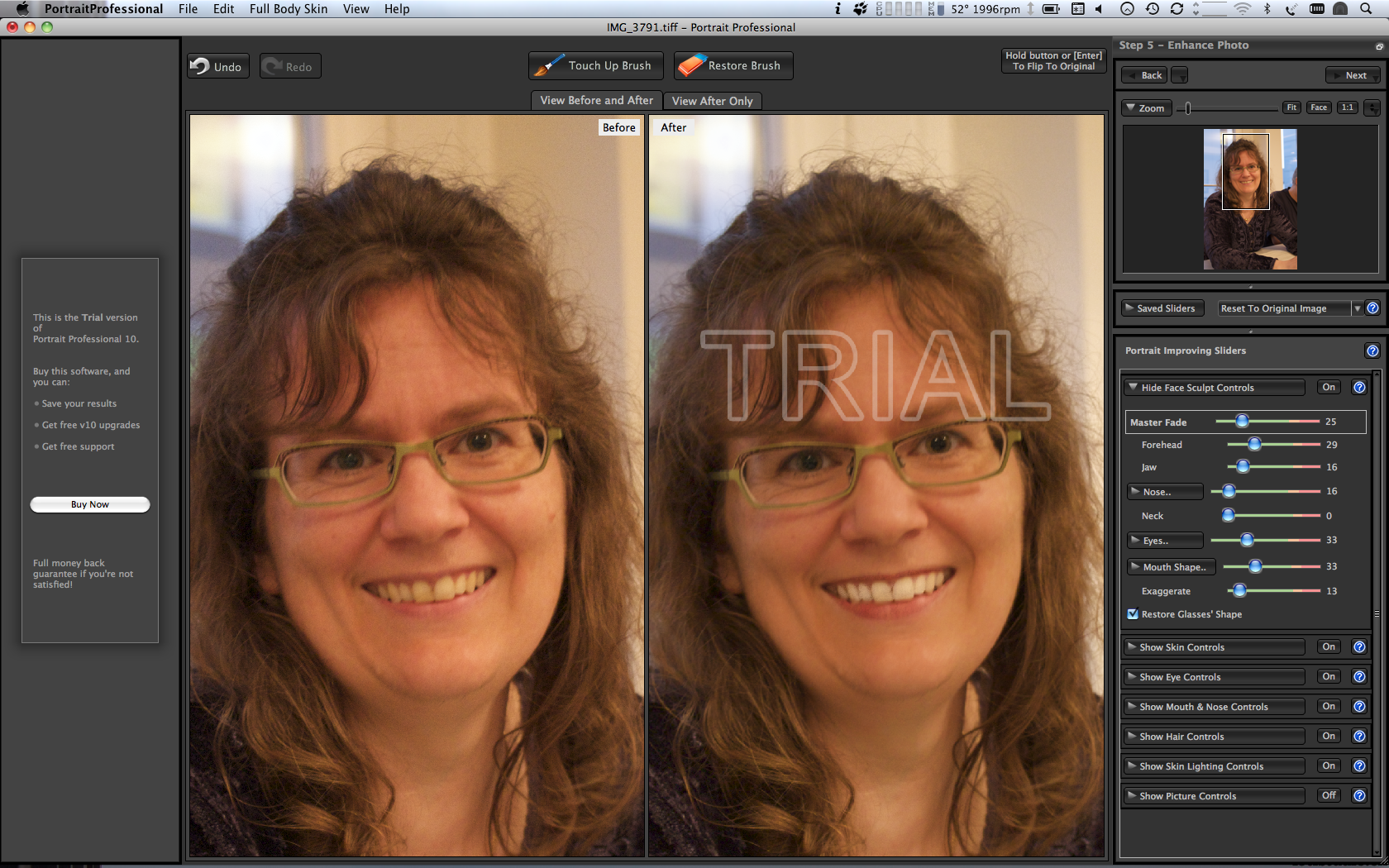The image size is (1389, 868).
Task: Open help for Picture Controls
Action: [1359, 795]
